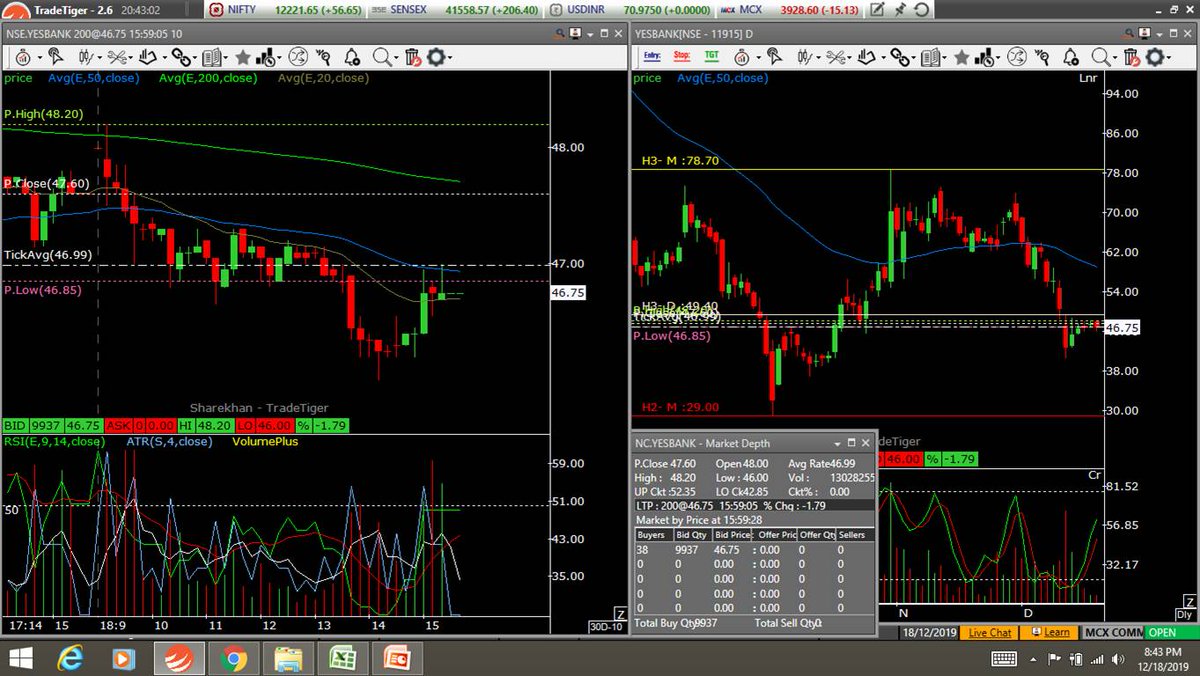The width and height of the screenshot is (1200, 676).
Task: Open the book icon in left chart toolbar
Action: 212,57
